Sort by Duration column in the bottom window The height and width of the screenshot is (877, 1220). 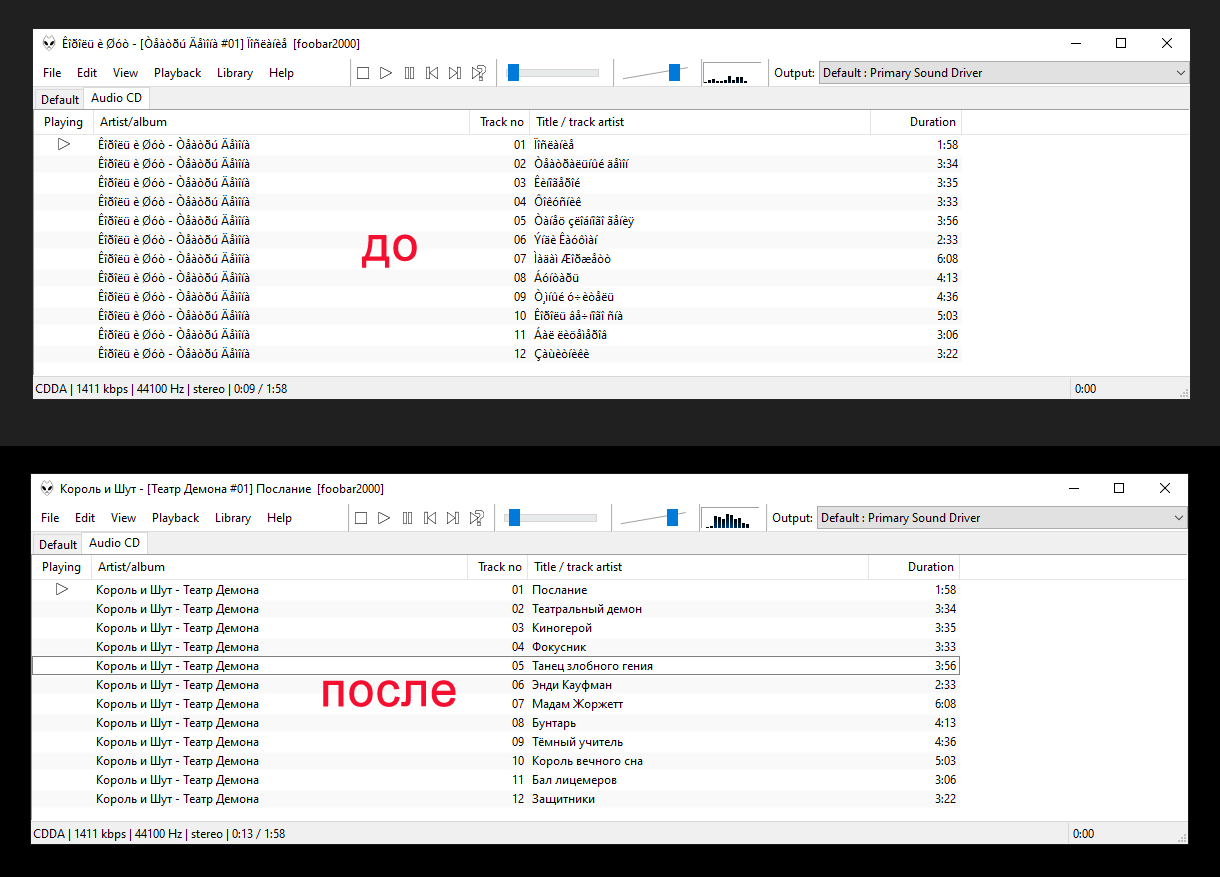click(x=914, y=567)
